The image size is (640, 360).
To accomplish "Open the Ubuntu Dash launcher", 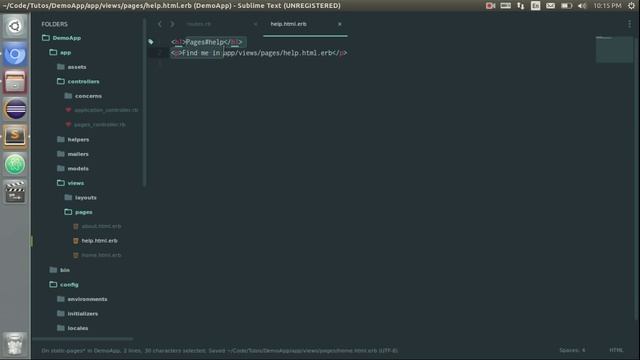I will pyautogui.click(x=15, y=27).
